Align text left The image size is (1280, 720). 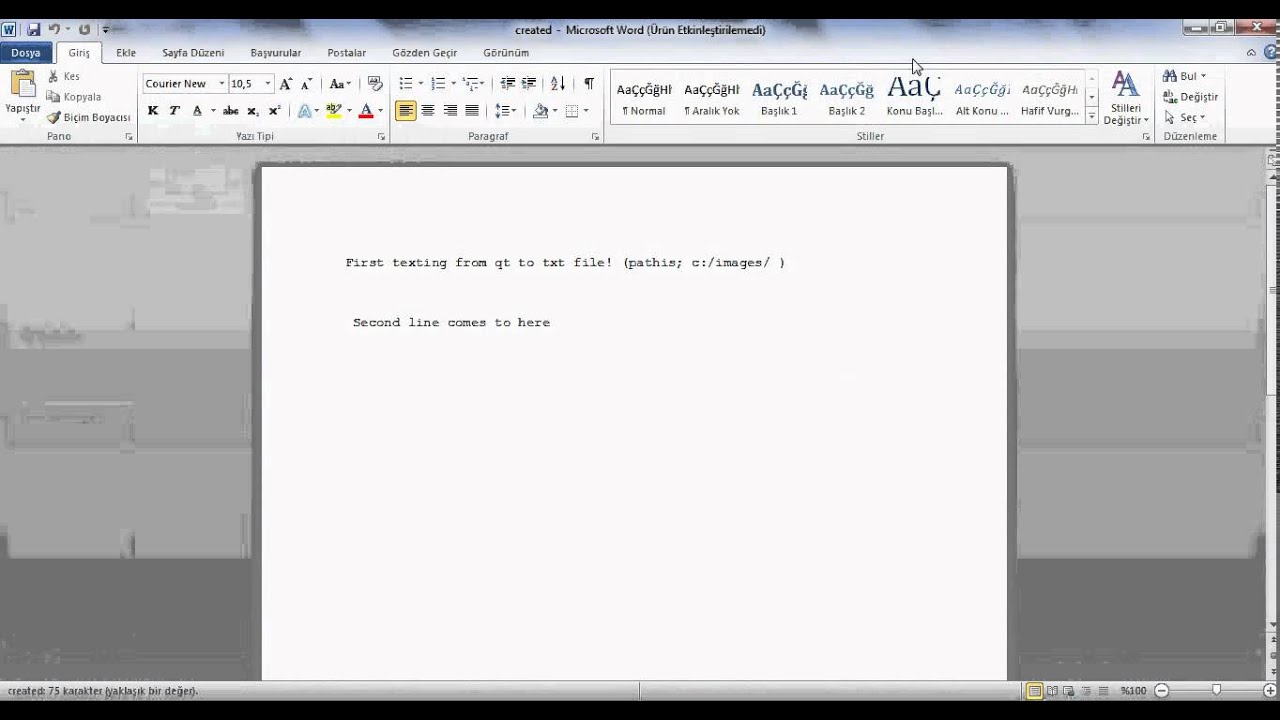405,111
